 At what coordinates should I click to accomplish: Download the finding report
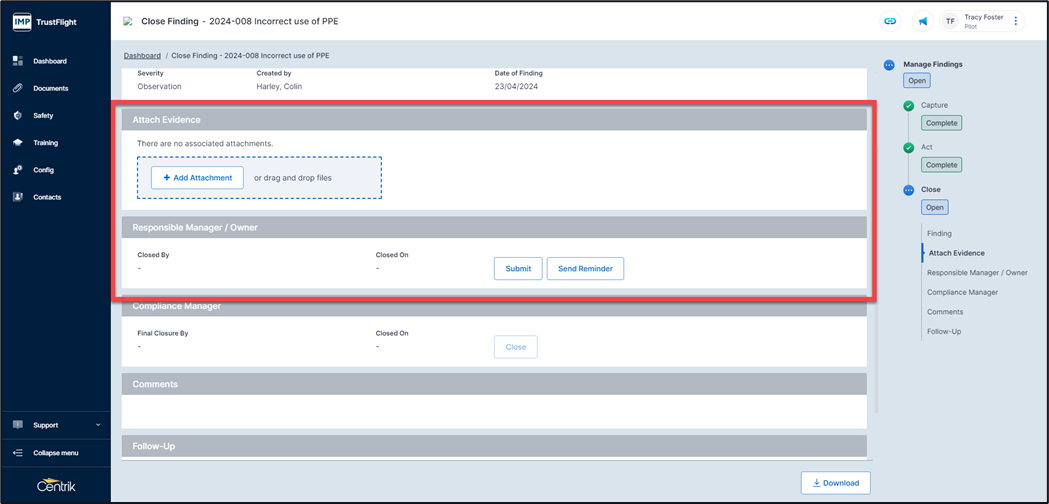pyautogui.click(x=835, y=483)
